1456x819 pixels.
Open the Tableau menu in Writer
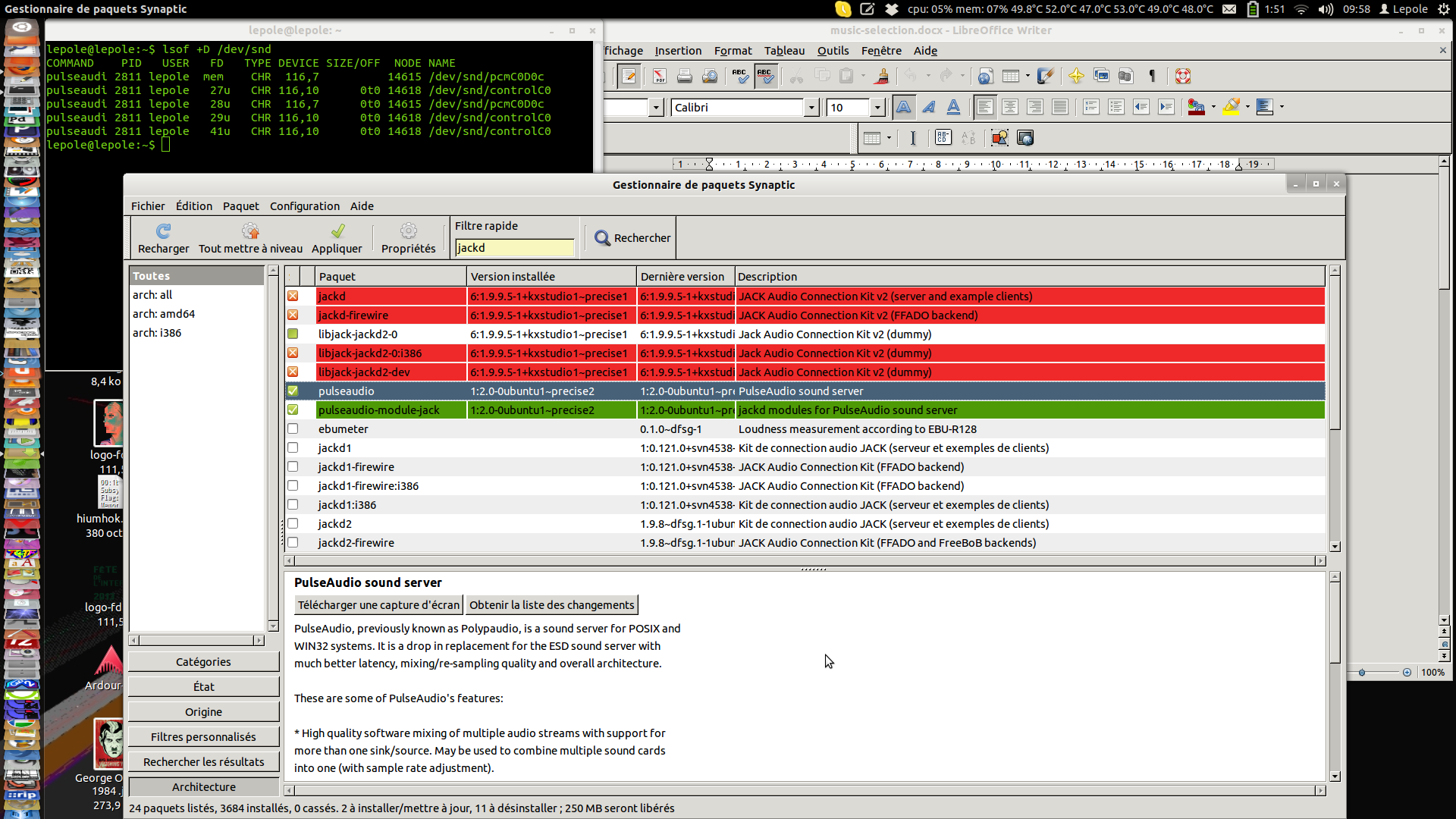tap(784, 51)
